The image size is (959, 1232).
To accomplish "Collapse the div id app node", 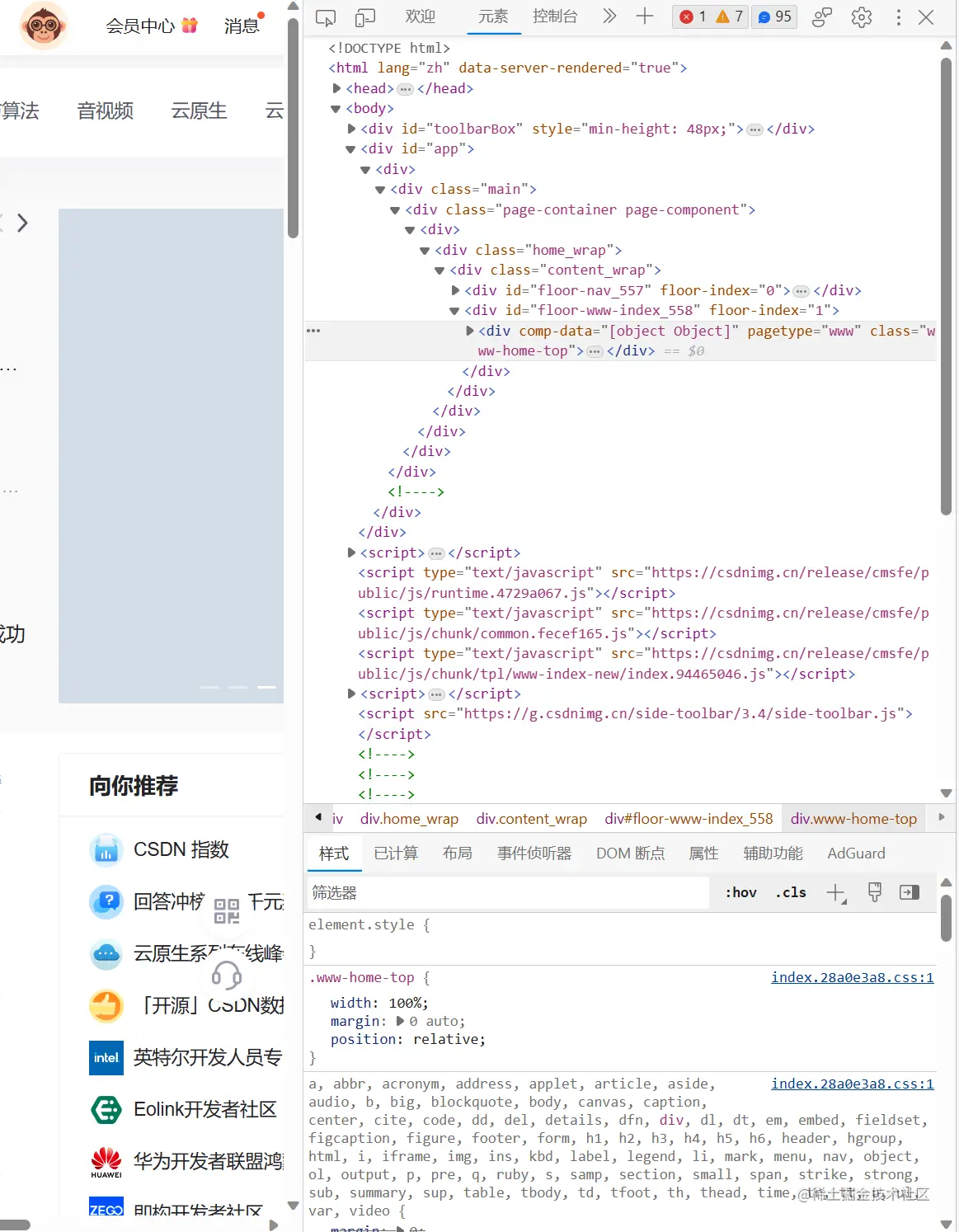I will pyautogui.click(x=350, y=149).
